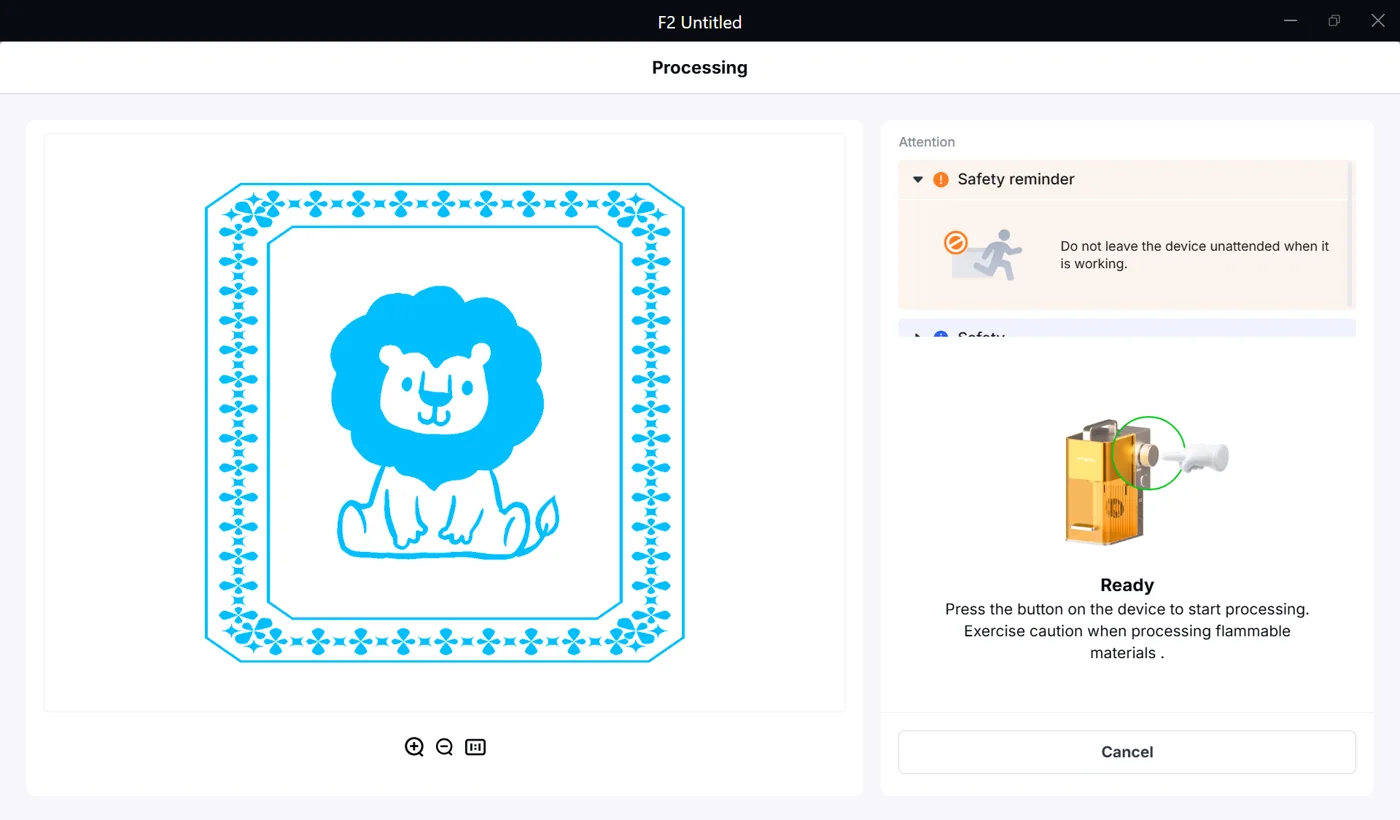Click the F2 Untitled window title
The image size is (1400, 820).
699,22
